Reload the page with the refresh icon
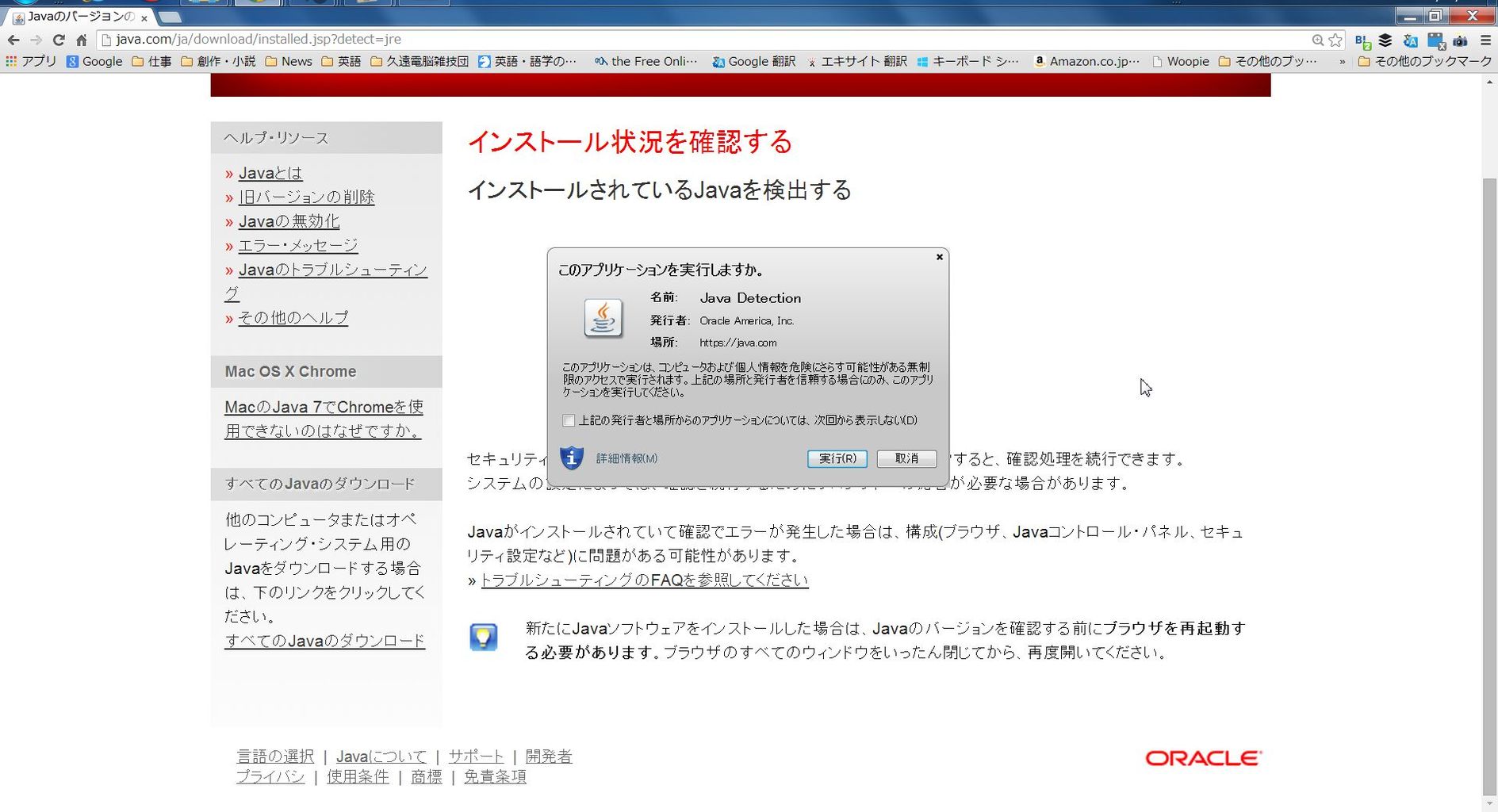1498x812 pixels. pyautogui.click(x=59, y=40)
